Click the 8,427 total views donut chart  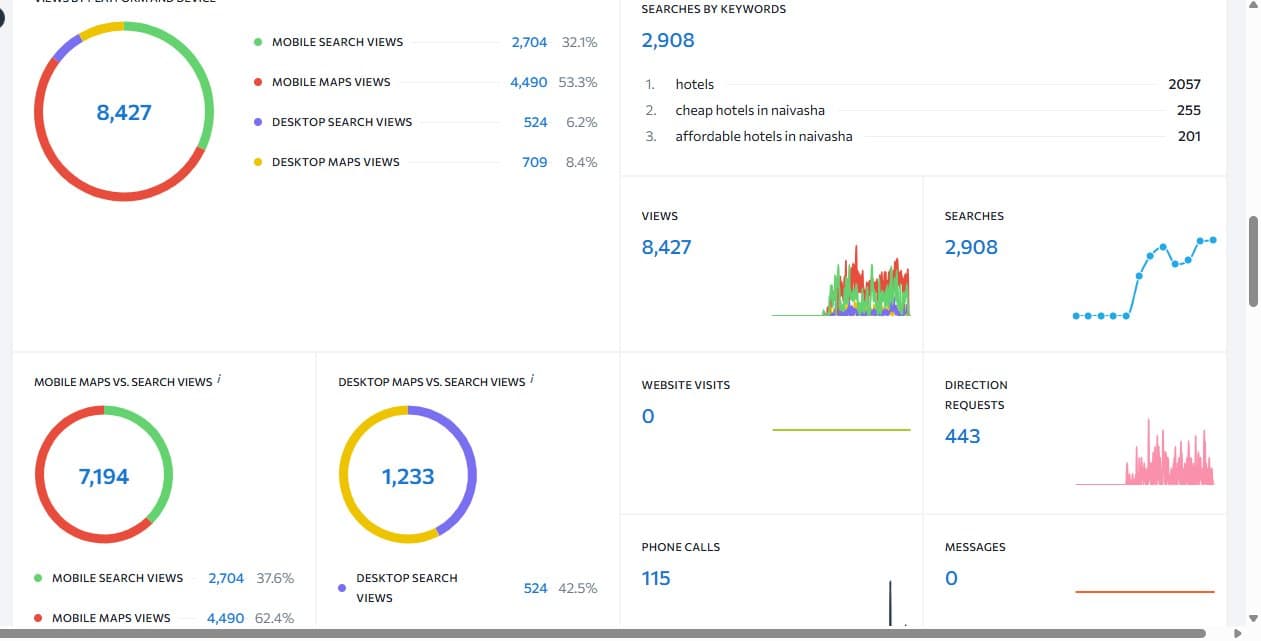(x=124, y=112)
